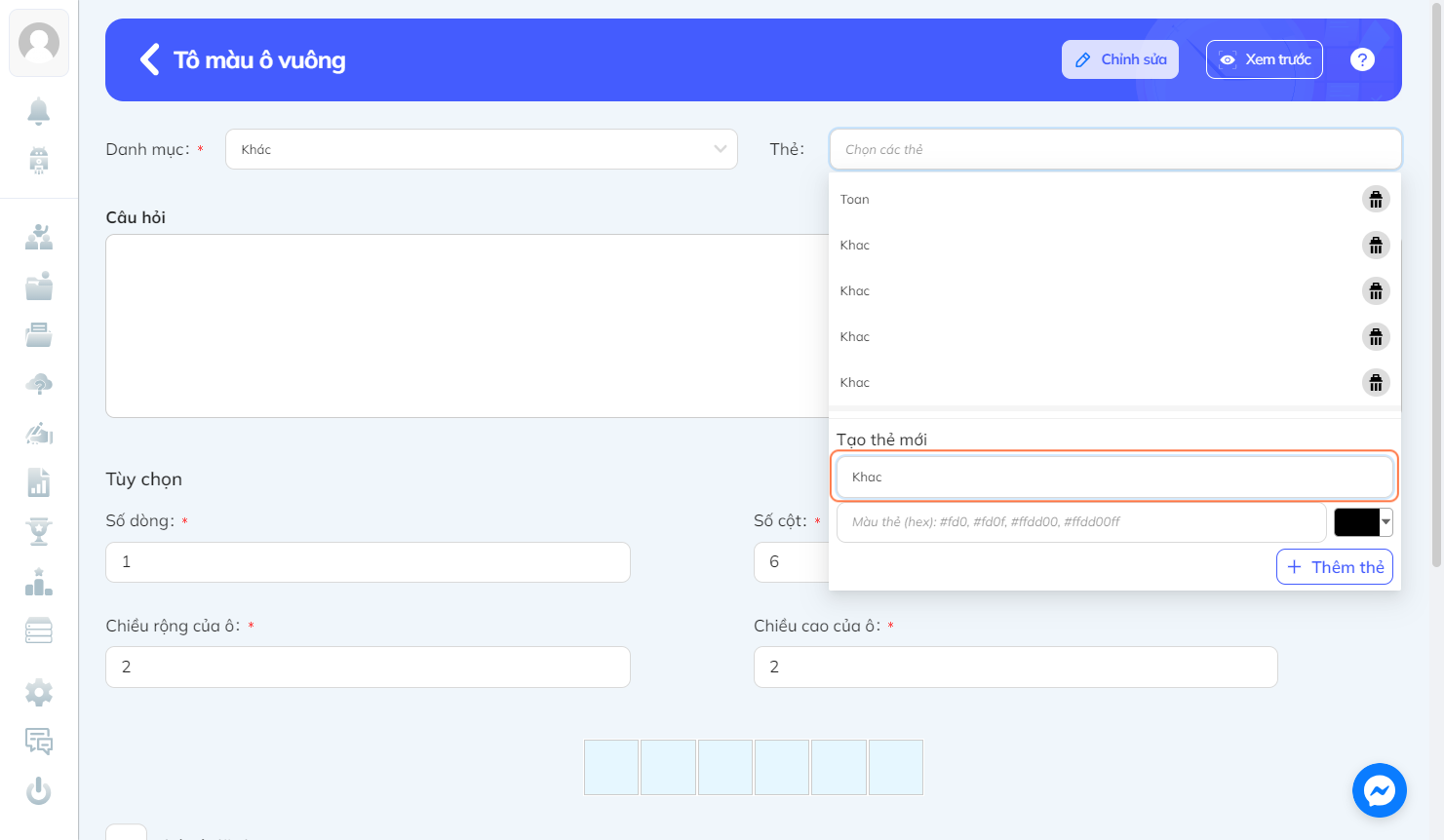
Task: Click the power logout icon
Action: (39, 790)
